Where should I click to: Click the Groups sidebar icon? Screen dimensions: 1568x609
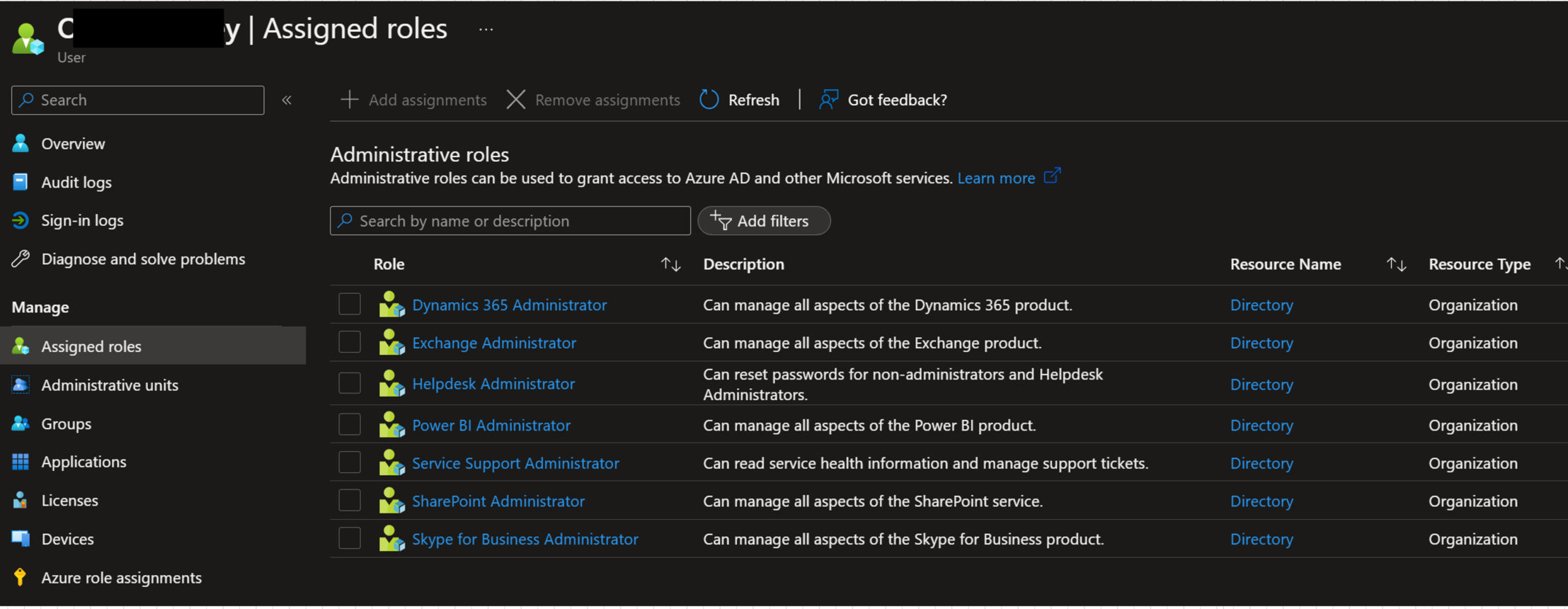[21, 423]
